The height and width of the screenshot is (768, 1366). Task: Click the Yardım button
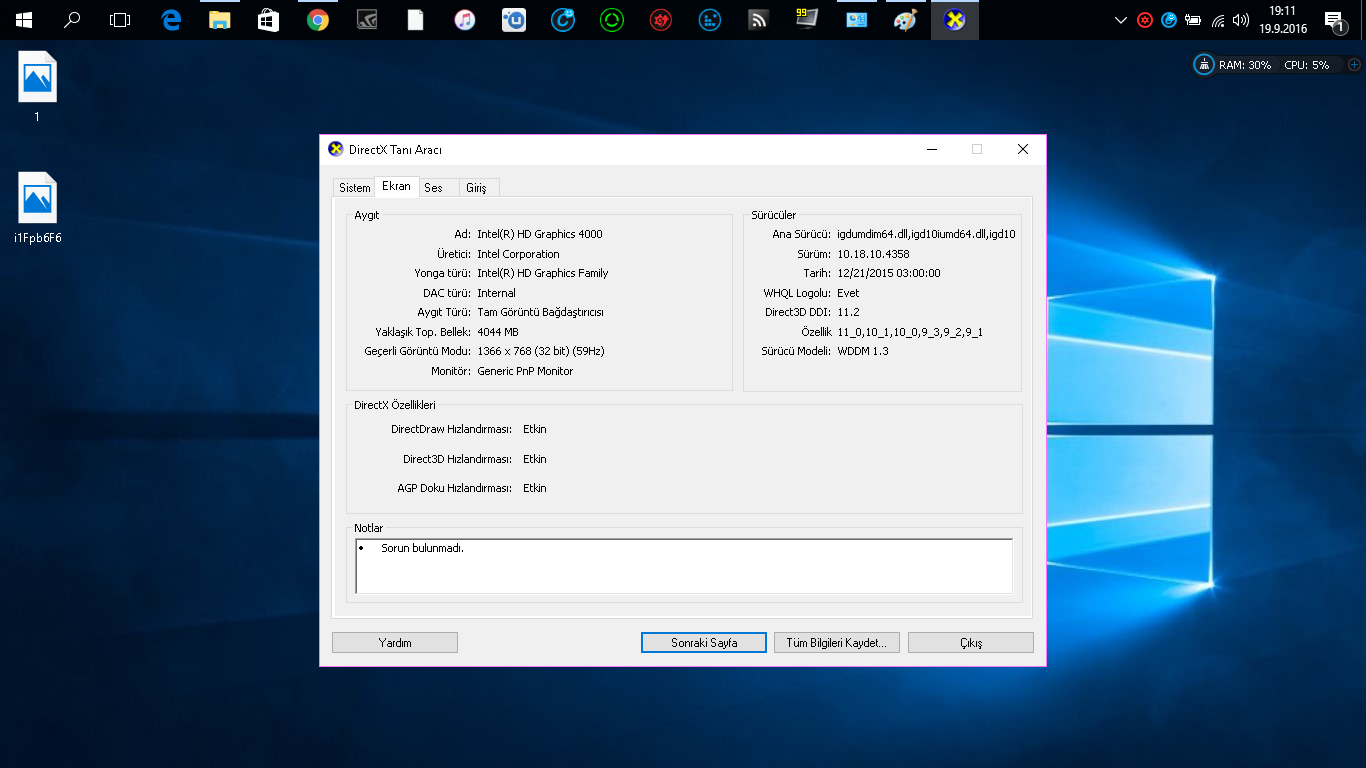(x=395, y=643)
